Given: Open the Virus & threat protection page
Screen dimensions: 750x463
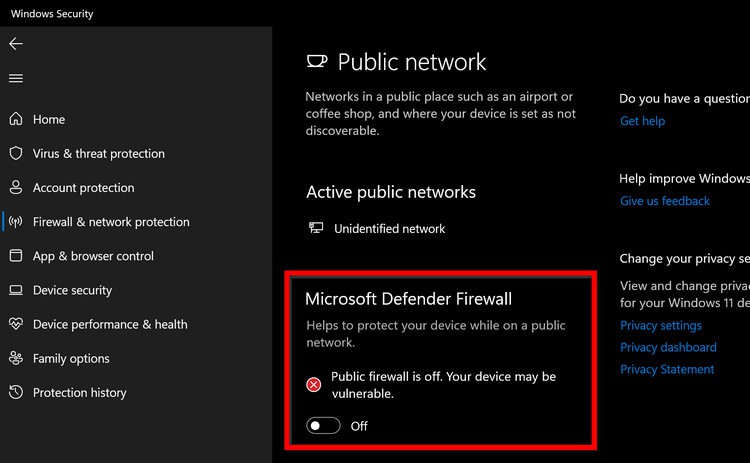Looking at the screenshot, I should 98,153.
